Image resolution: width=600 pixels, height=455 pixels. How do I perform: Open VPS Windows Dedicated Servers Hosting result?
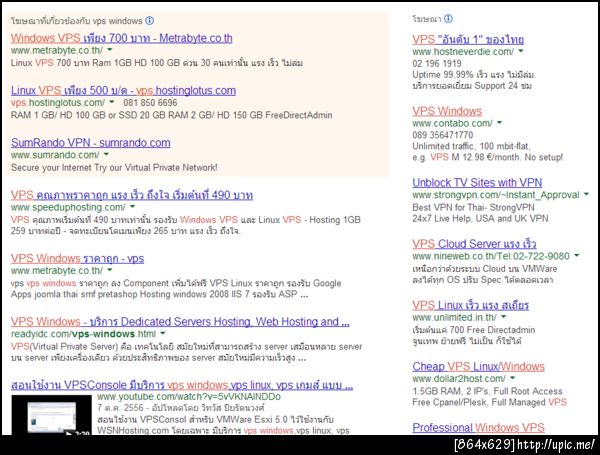pyautogui.click(x=180, y=322)
